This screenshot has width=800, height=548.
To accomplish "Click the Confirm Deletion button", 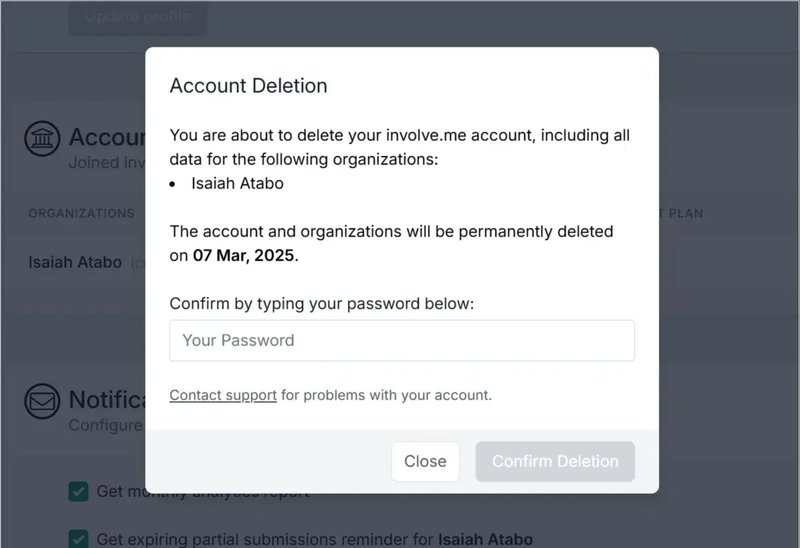I will tap(555, 461).
